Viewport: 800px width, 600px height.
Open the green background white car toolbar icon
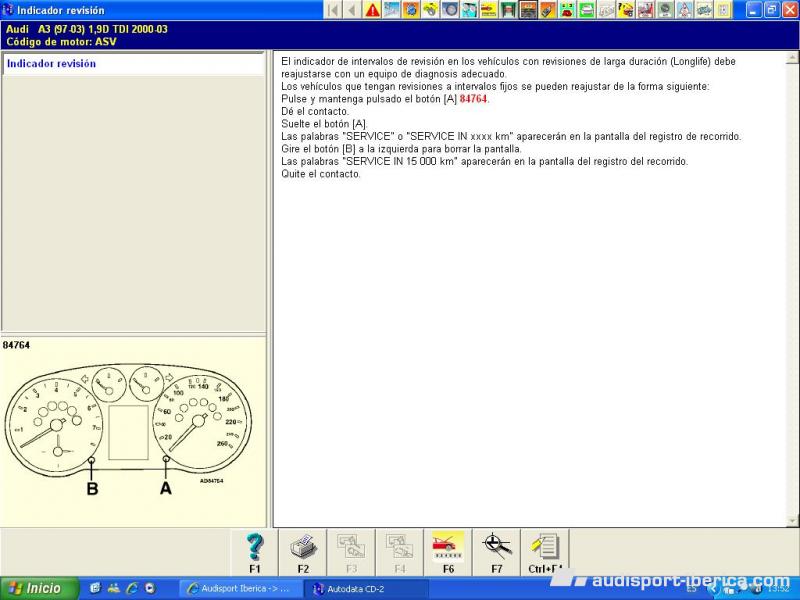[586, 10]
